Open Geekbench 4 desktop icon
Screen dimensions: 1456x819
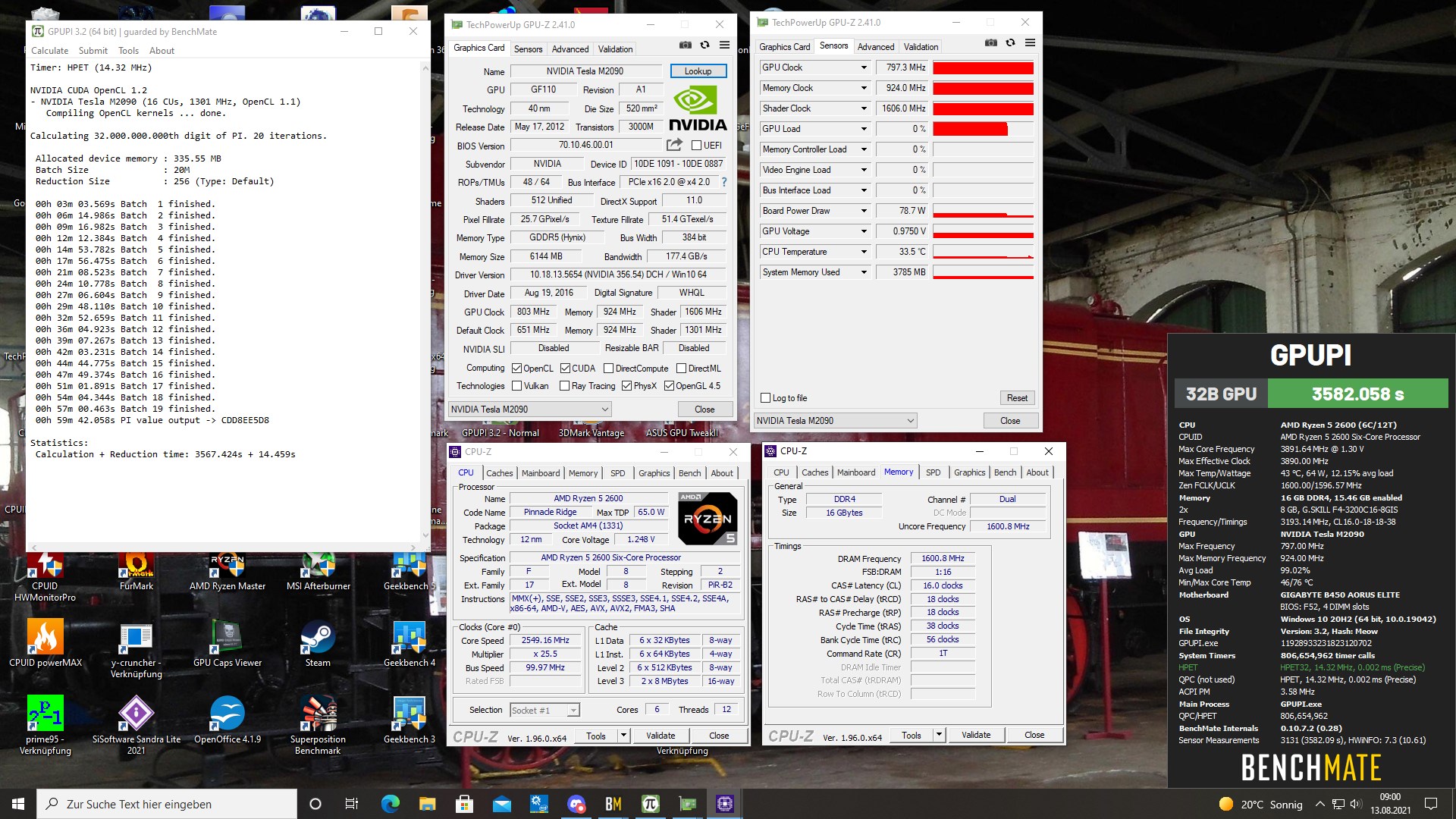[409, 643]
